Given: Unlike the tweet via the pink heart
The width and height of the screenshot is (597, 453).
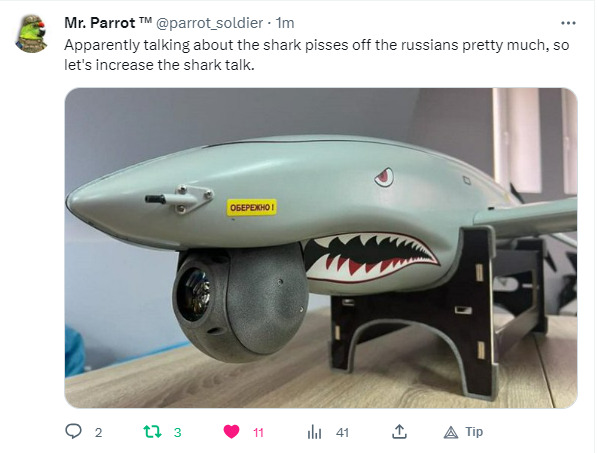Looking at the screenshot, I should pyautogui.click(x=231, y=432).
